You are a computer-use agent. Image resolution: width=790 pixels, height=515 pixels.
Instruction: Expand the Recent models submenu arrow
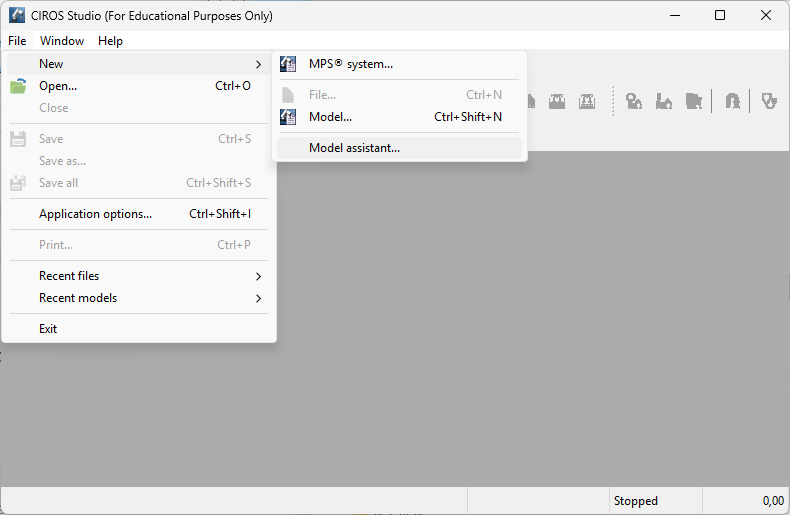click(258, 298)
